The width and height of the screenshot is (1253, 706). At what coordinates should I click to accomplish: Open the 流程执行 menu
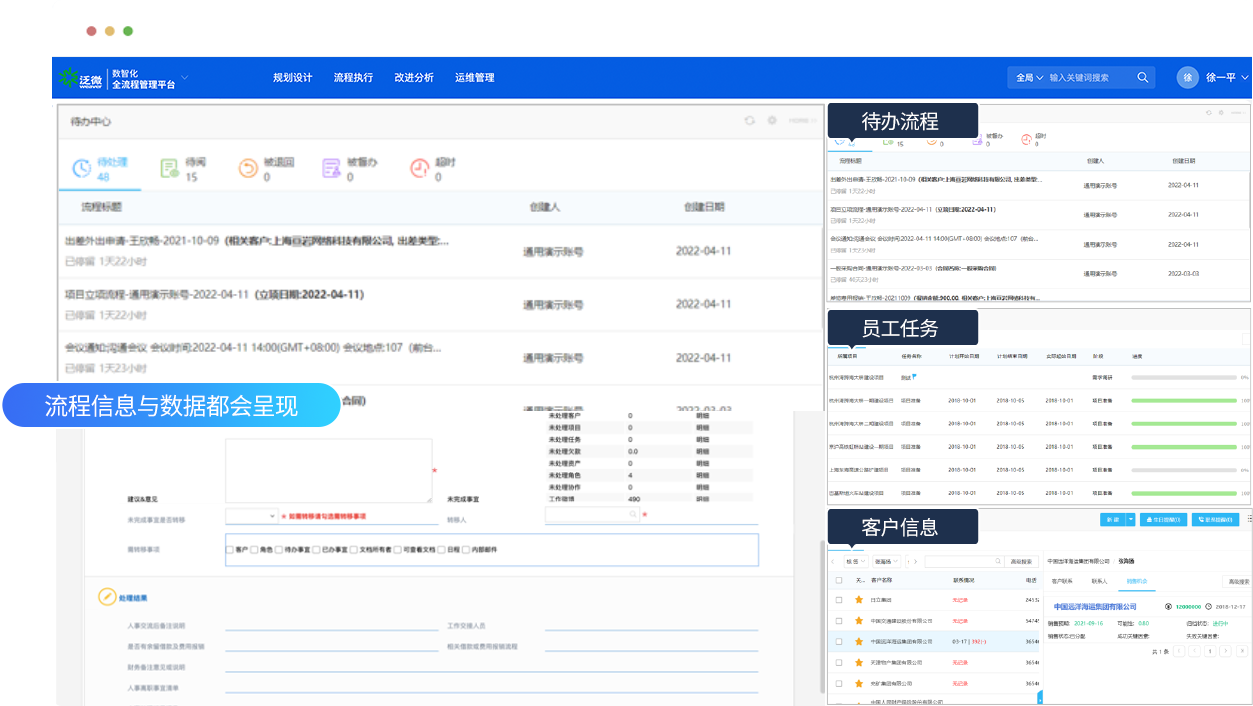click(x=353, y=78)
